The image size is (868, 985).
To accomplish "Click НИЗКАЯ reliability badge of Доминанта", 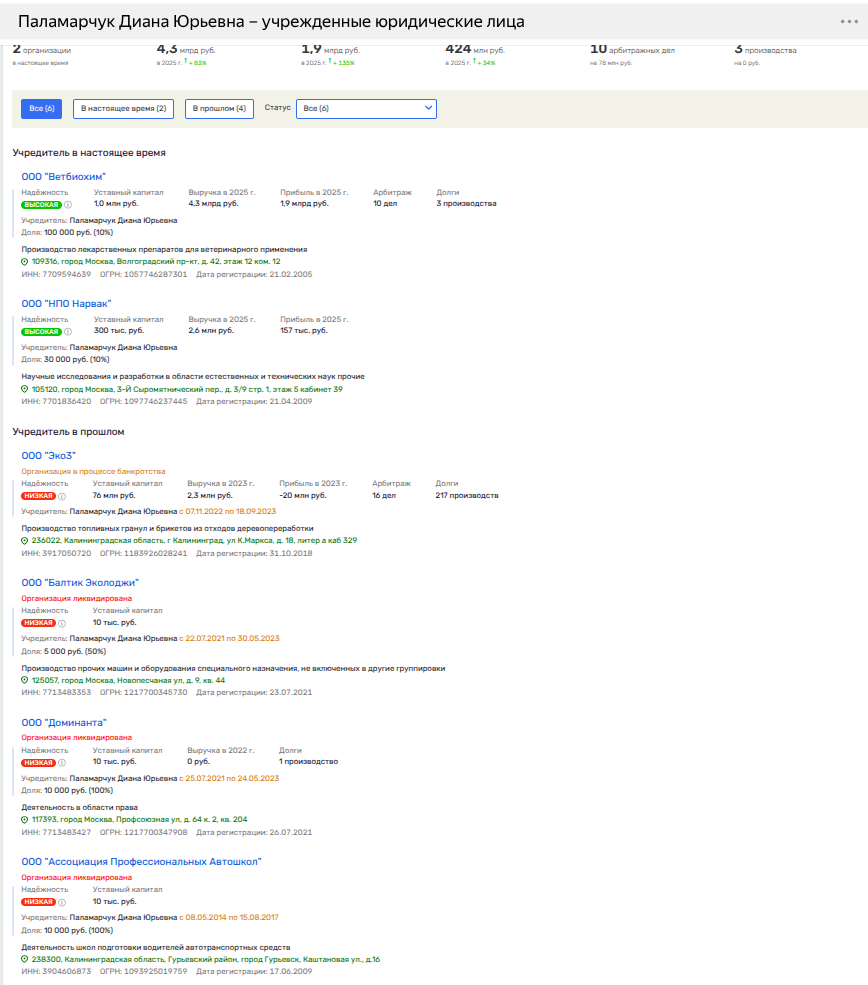I will (38, 763).
